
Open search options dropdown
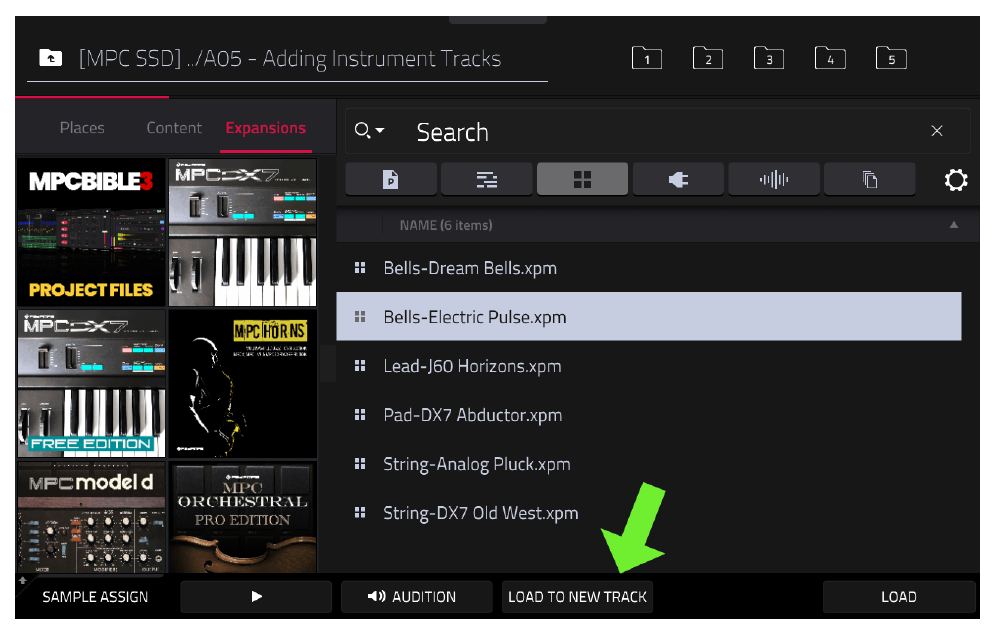pyautogui.click(x=369, y=131)
